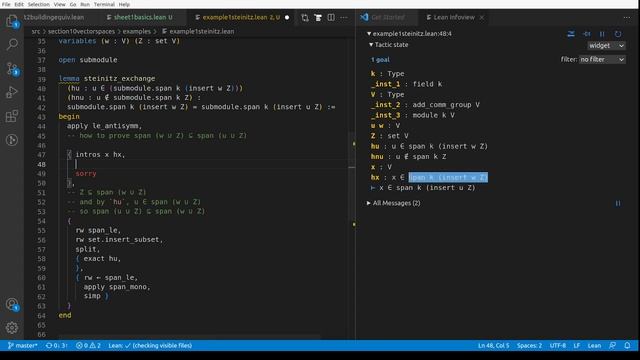Viewport: 640px width, 360px height.
Task: Click 'lemma steinitz_exchange' on line 39
Action: coord(107,78)
